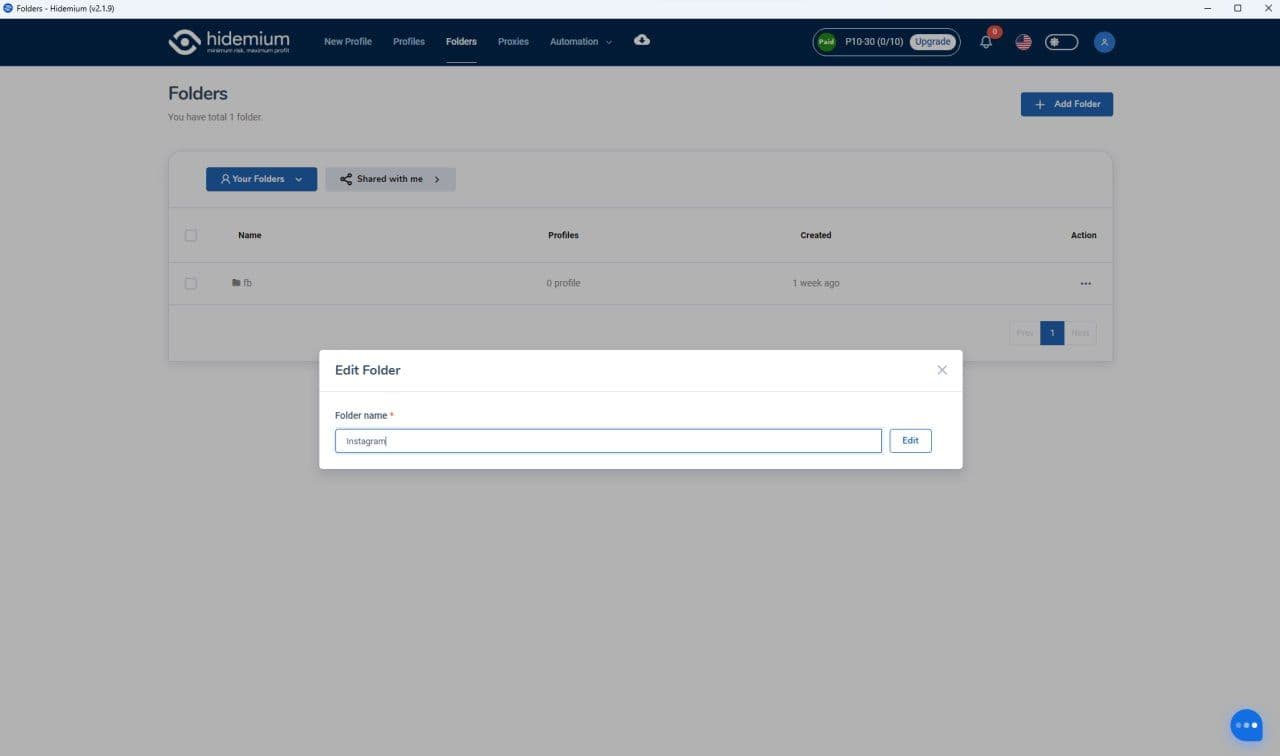This screenshot has width=1280, height=756.
Task: Go to the Profiles tab
Action: pos(408,42)
